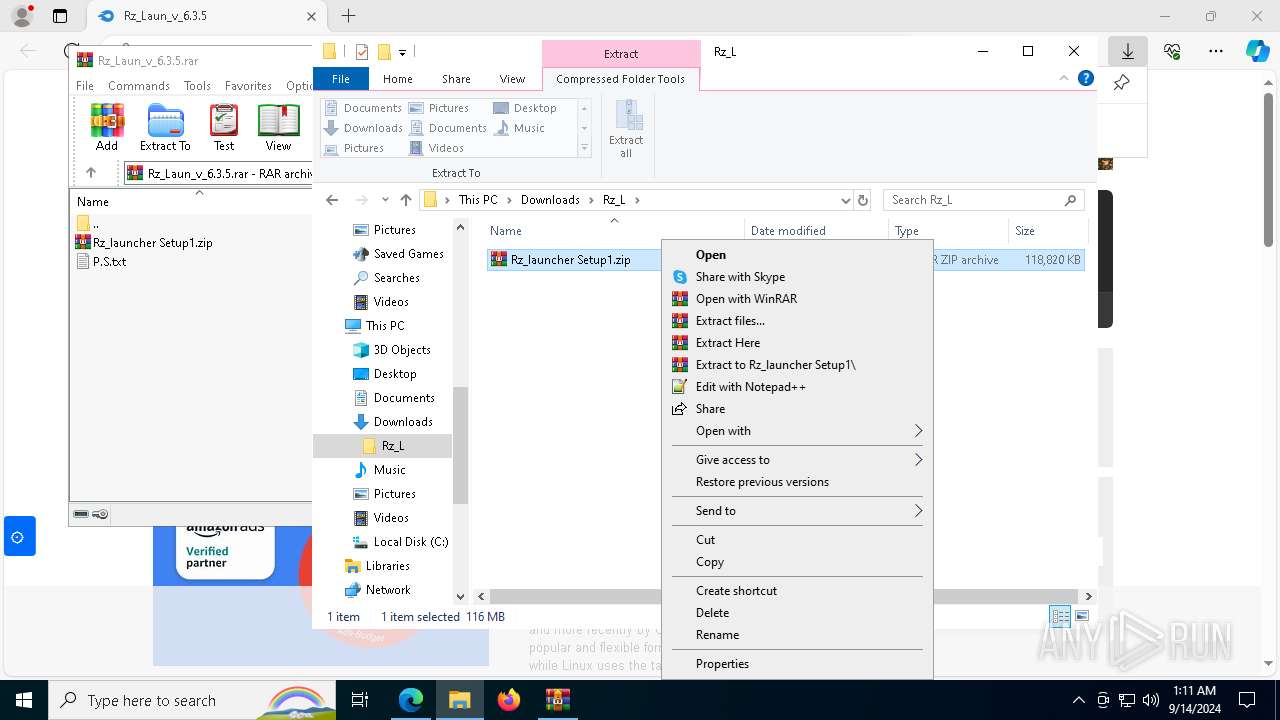1280x720 pixels.
Task: Open the address bar history dropdown
Action: coord(846,200)
